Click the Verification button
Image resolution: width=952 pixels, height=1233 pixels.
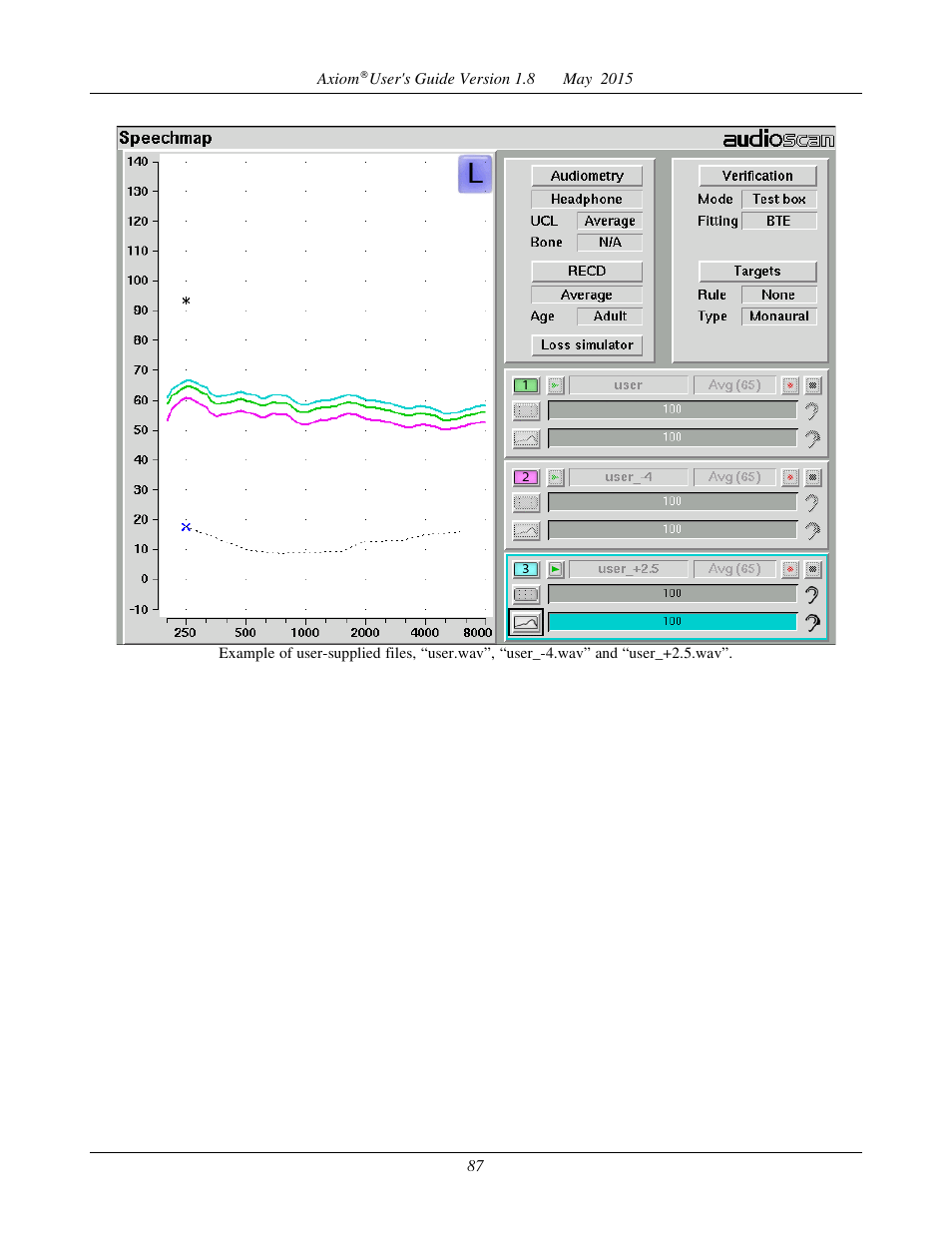[x=757, y=176]
